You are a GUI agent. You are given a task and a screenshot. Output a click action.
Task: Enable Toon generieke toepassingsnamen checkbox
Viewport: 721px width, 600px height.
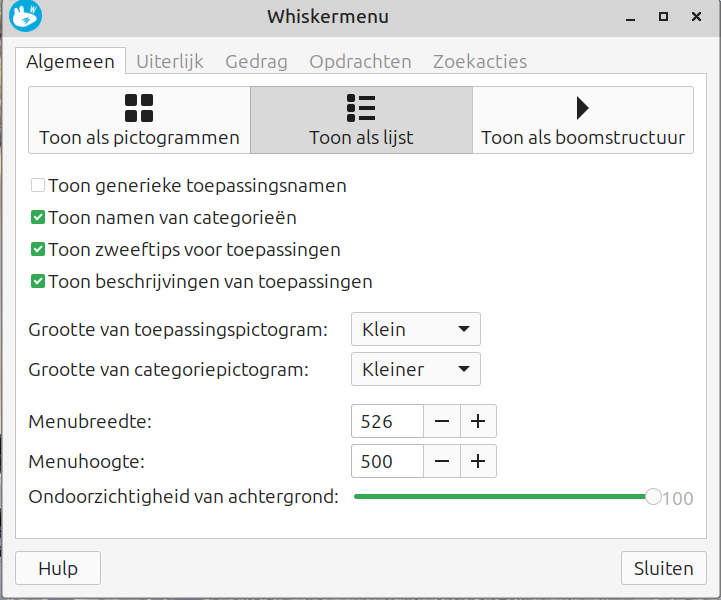coord(38,185)
